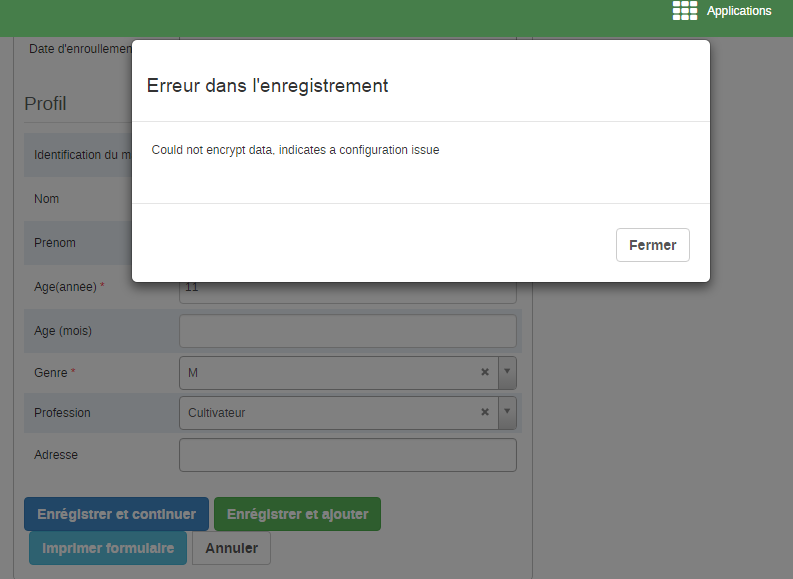The width and height of the screenshot is (793, 579).
Task: Click the dialog title Erreur dans l'enregistrement
Action: (x=267, y=86)
